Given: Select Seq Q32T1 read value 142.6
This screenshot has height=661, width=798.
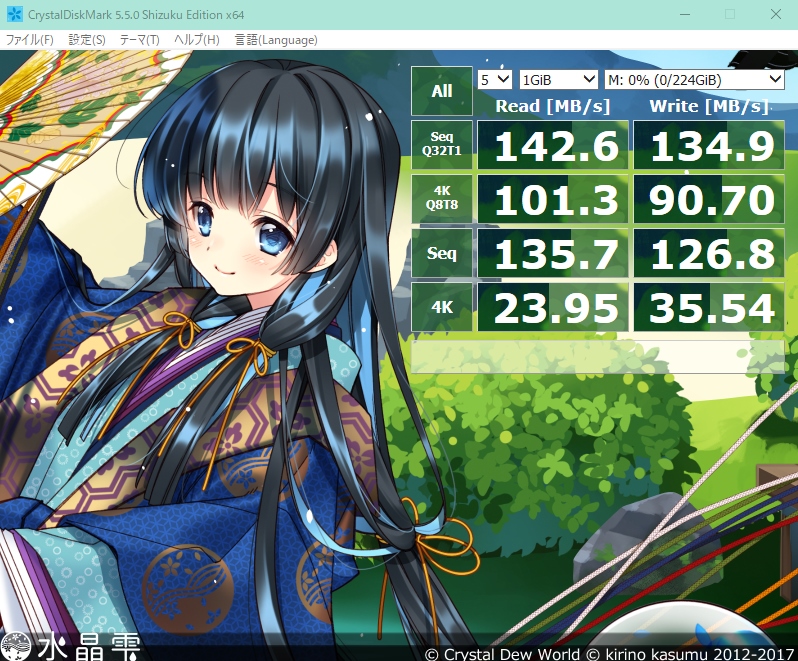Looking at the screenshot, I should tap(553, 145).
